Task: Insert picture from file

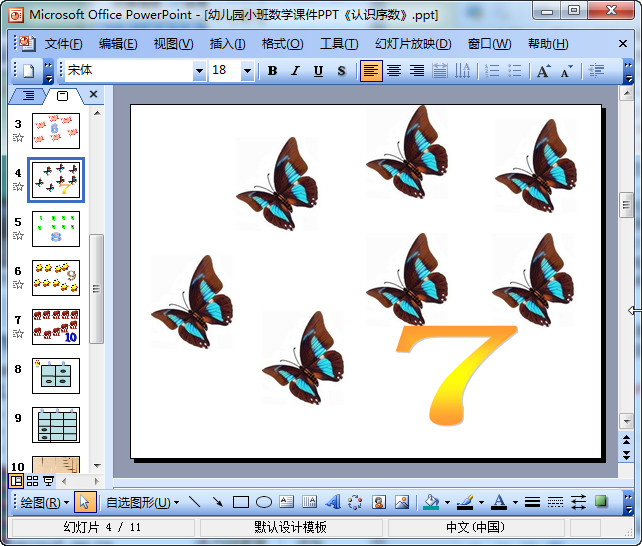Action: (x=402, y=502)
